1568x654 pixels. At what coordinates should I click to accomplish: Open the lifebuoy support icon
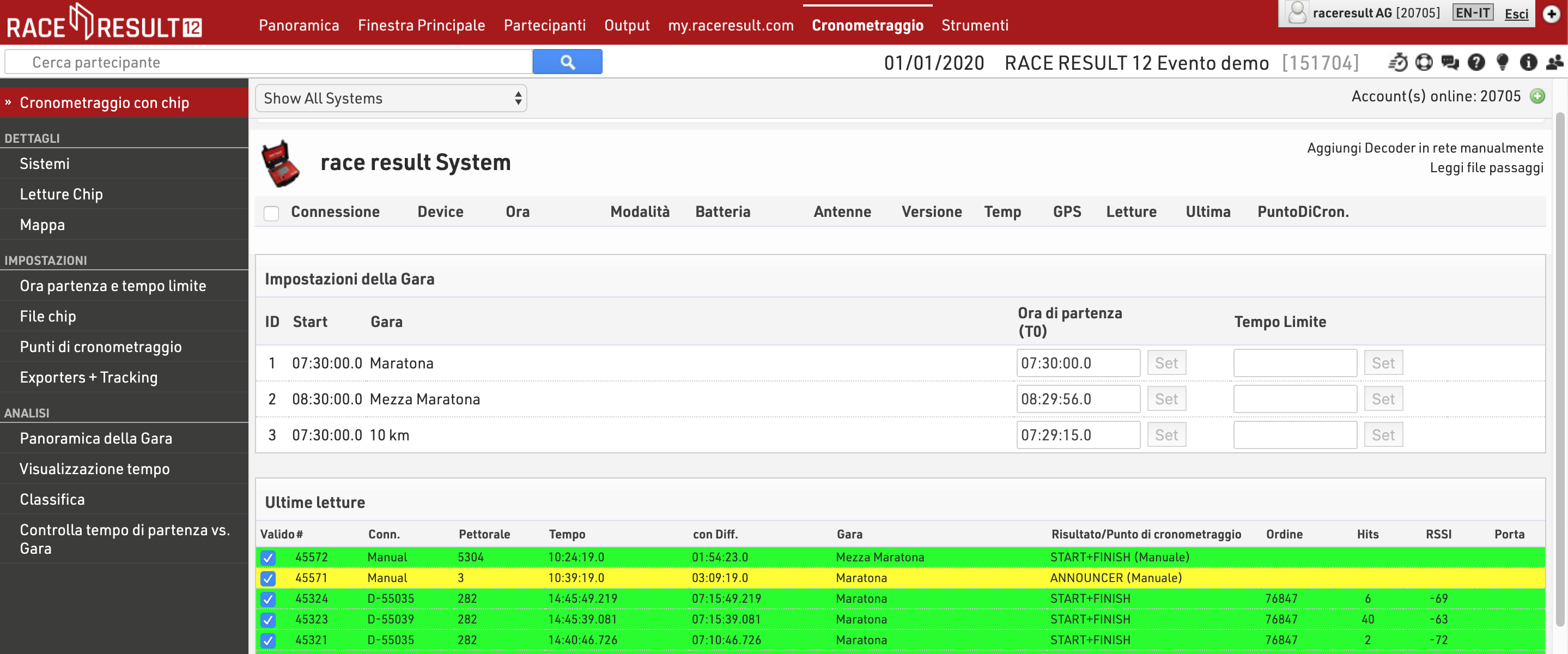[1424, 62]
